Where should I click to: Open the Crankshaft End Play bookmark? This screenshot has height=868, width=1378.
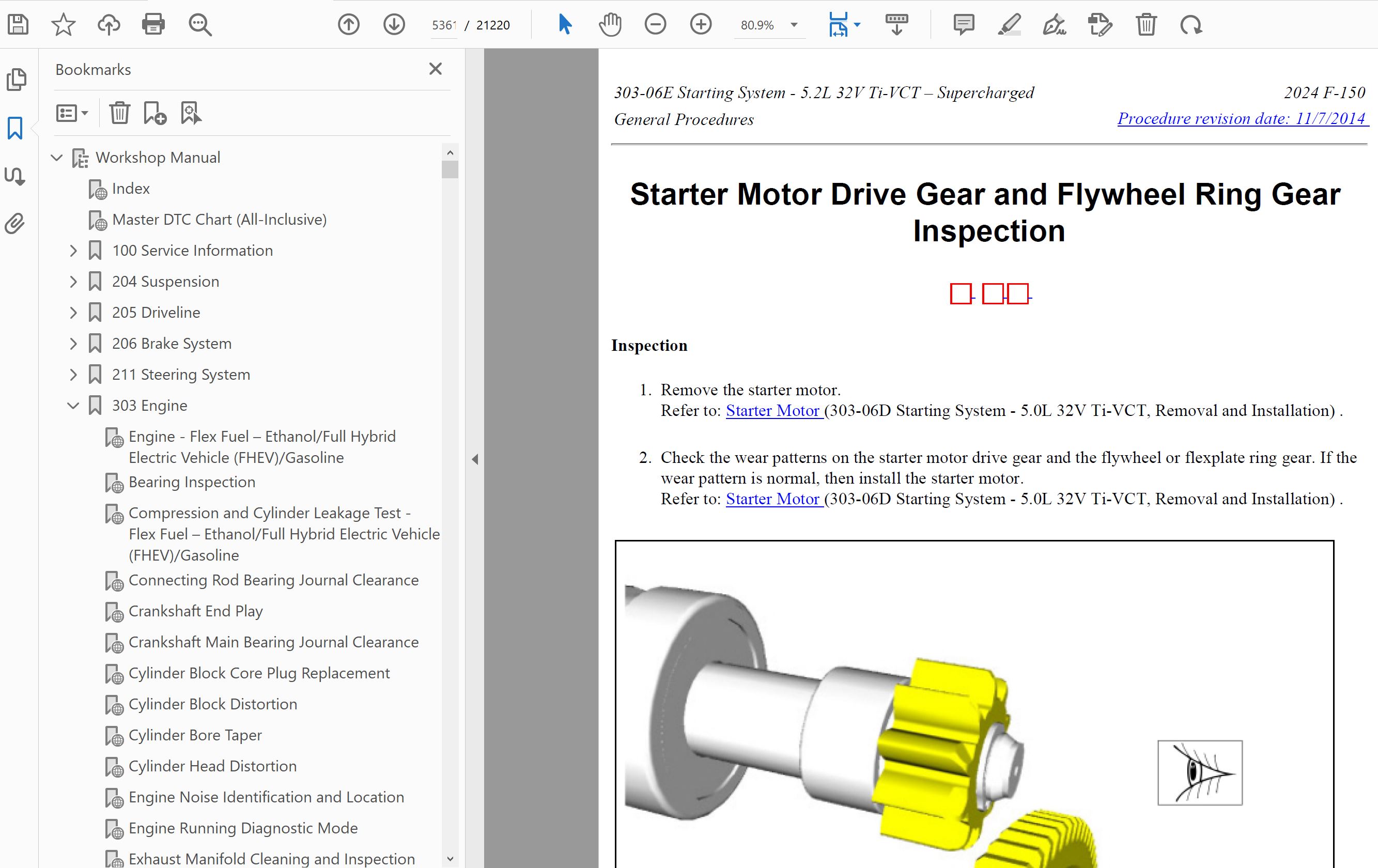pos(195,611)
